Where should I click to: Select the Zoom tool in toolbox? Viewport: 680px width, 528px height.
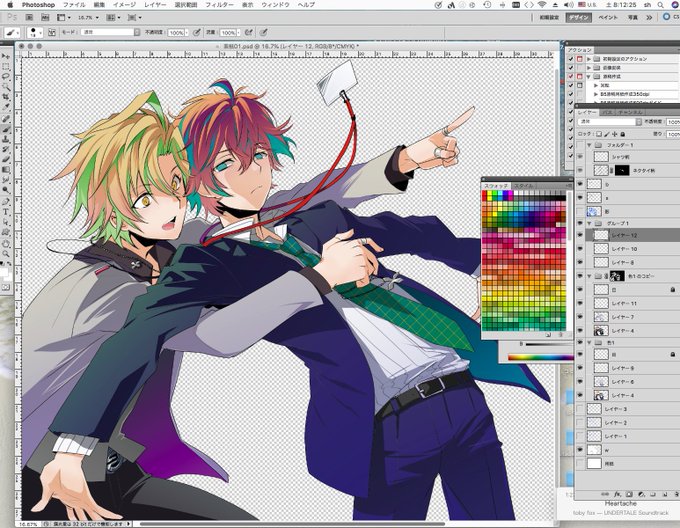pos(6,254)
